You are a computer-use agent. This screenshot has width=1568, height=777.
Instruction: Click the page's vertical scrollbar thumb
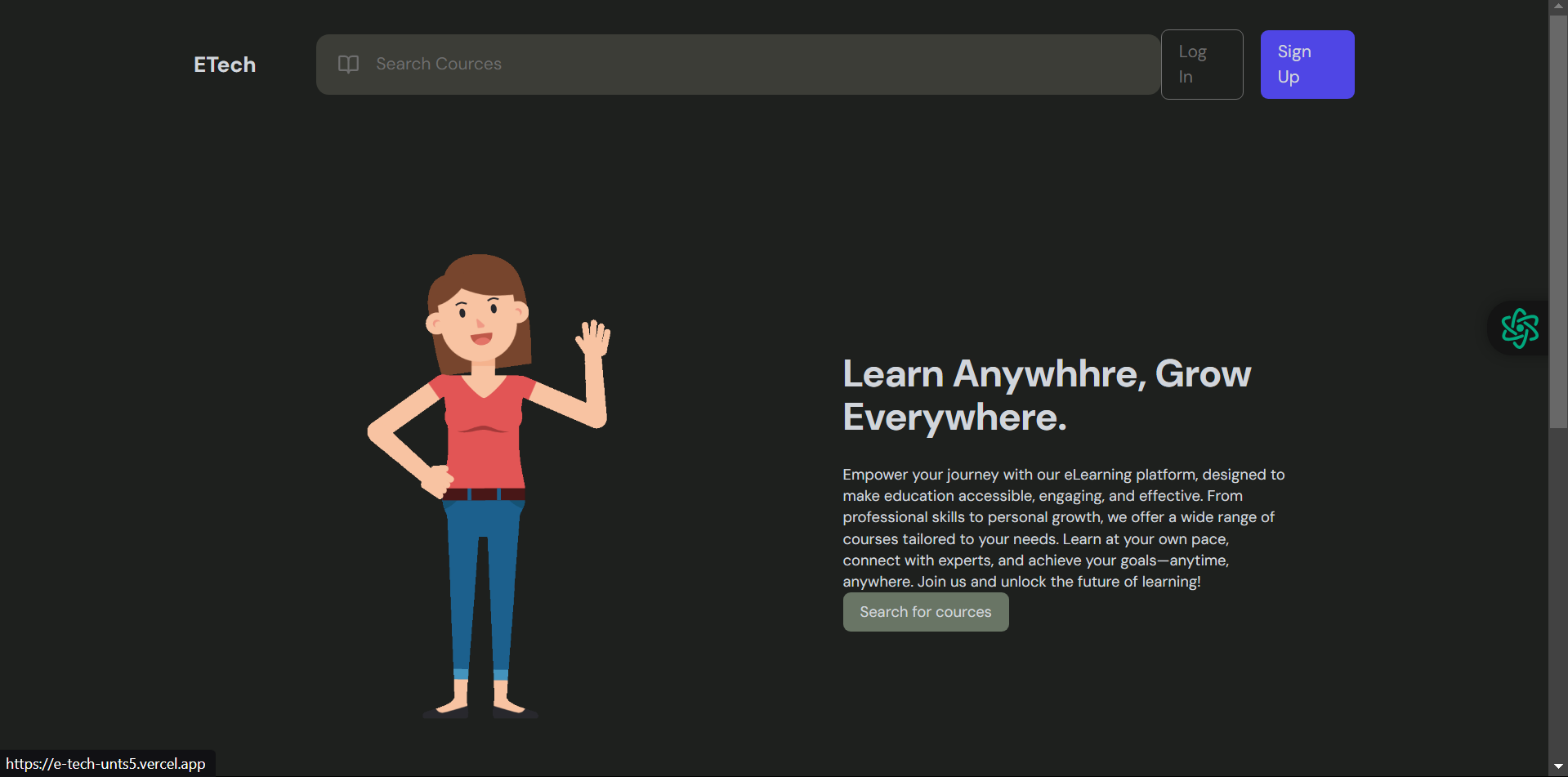pyautogui.click(x=1557, y=221)
